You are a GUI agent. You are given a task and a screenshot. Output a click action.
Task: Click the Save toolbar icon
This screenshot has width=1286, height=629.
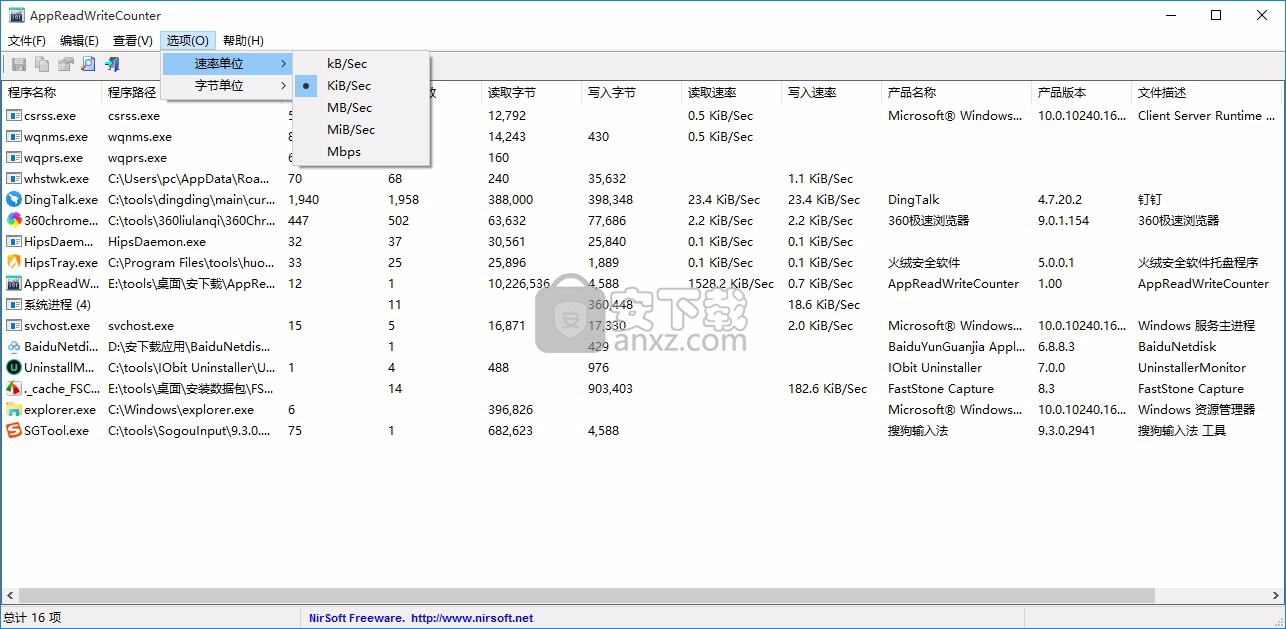click(18, 64)
